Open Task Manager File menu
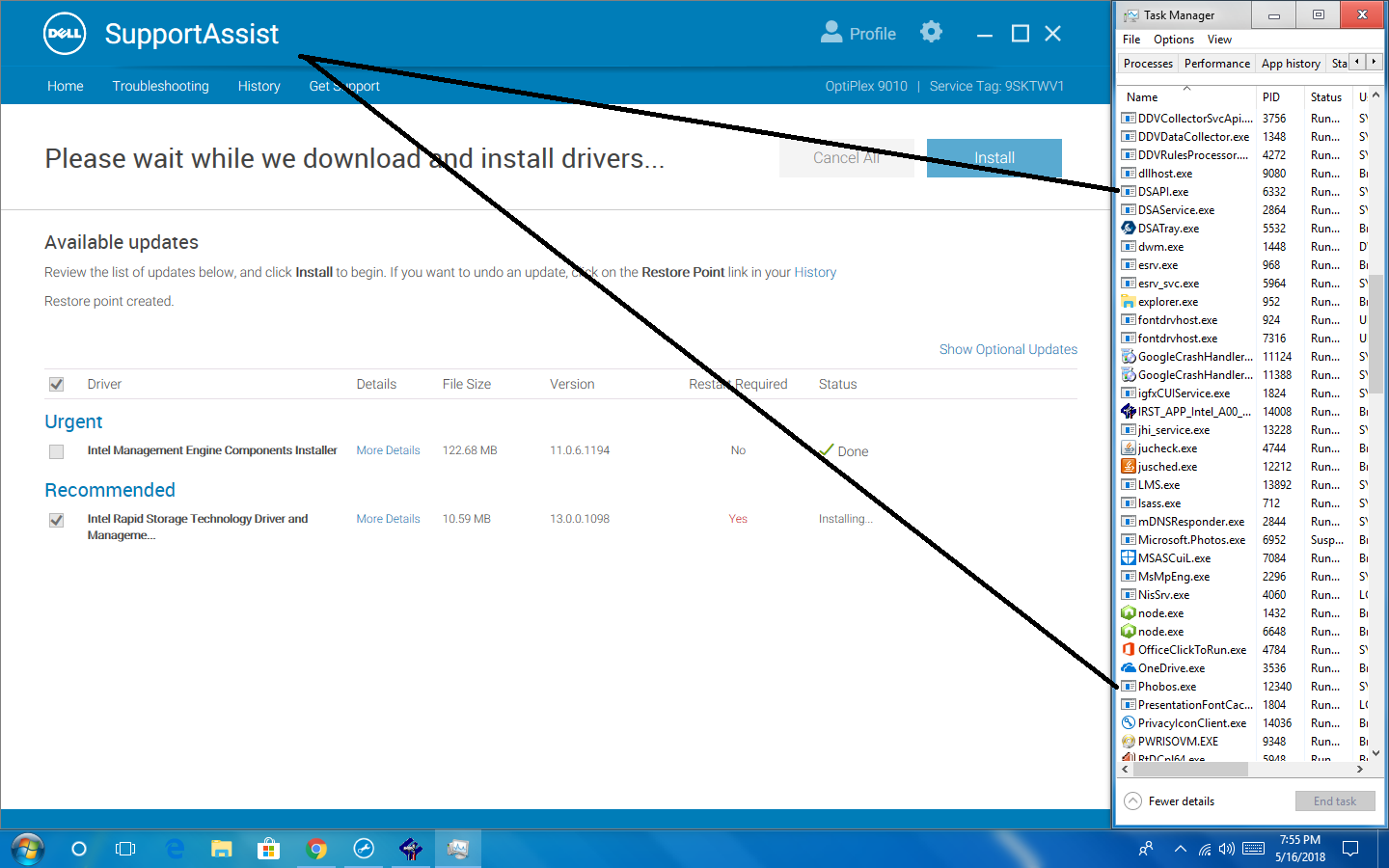 tap(1131, 40)
